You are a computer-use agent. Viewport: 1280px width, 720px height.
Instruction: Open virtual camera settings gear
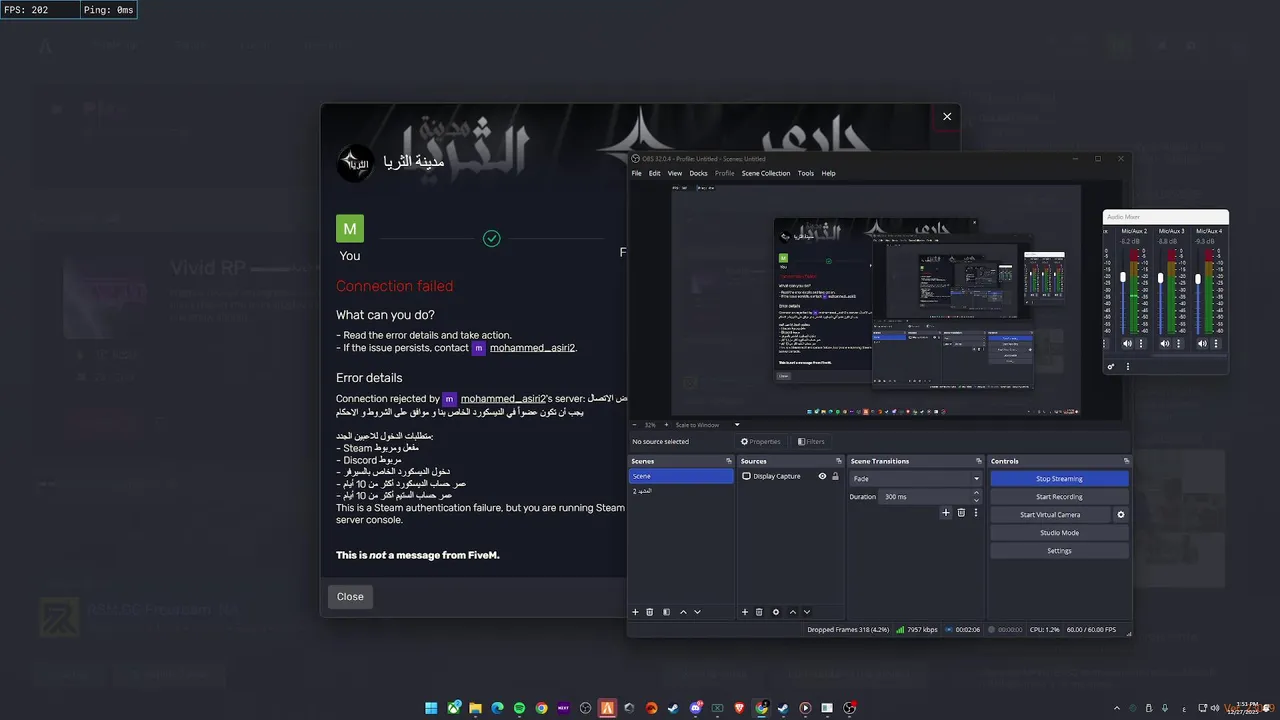pos(1121,515)
